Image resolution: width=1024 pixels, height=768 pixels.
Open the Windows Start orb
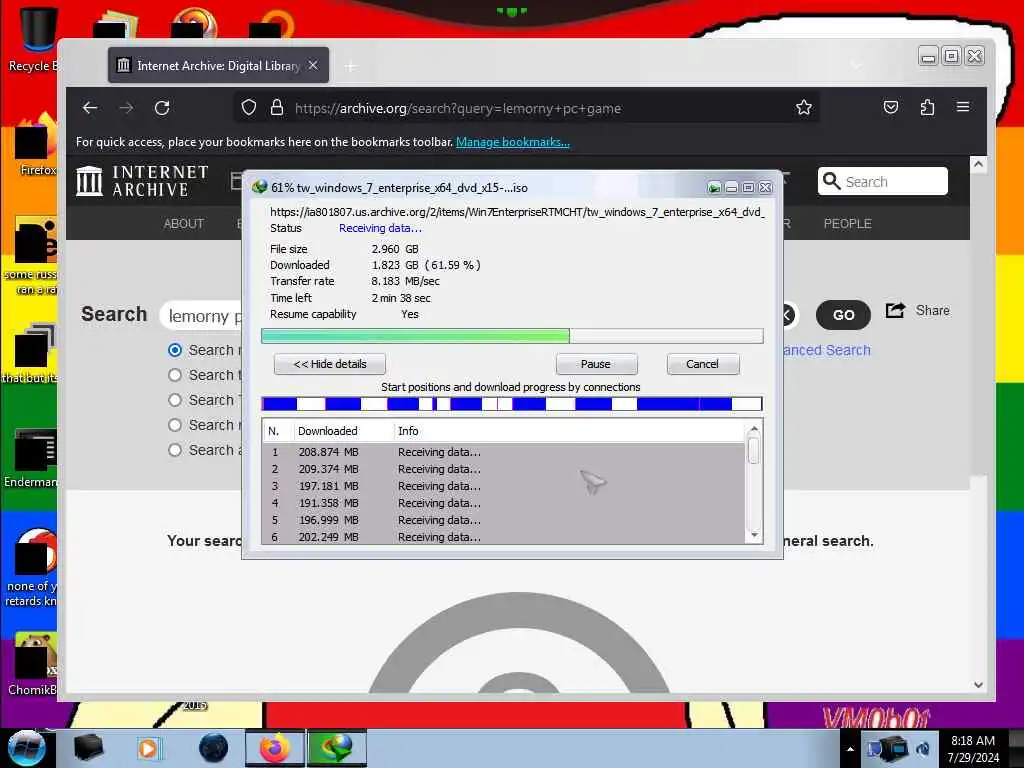pyautogui.click(x=27, y=748)
